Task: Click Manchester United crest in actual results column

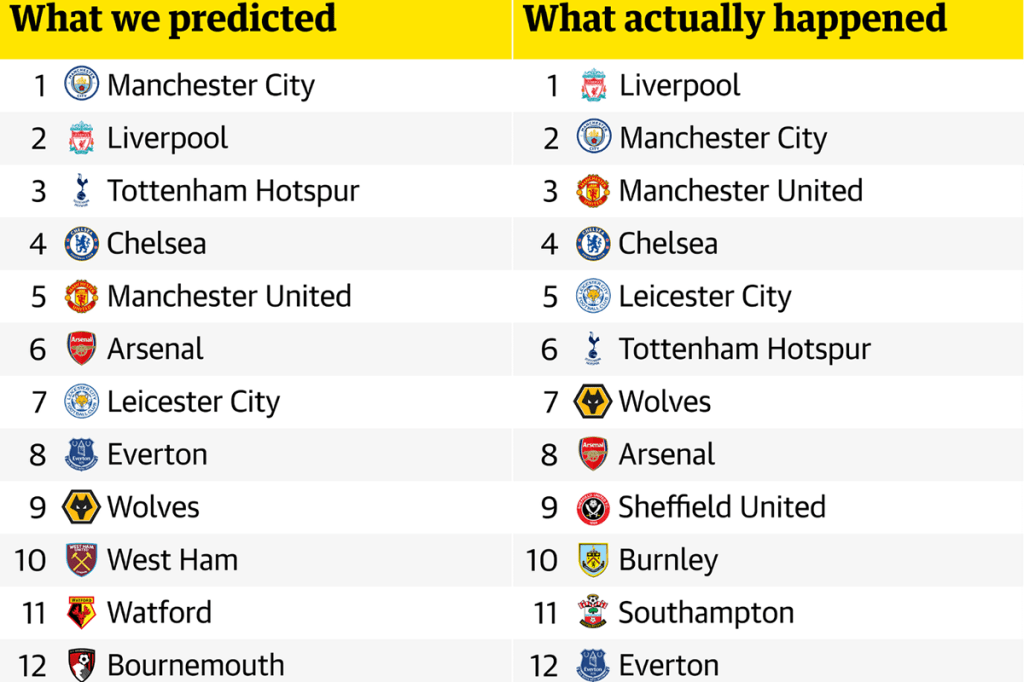Action: point(593,190)
